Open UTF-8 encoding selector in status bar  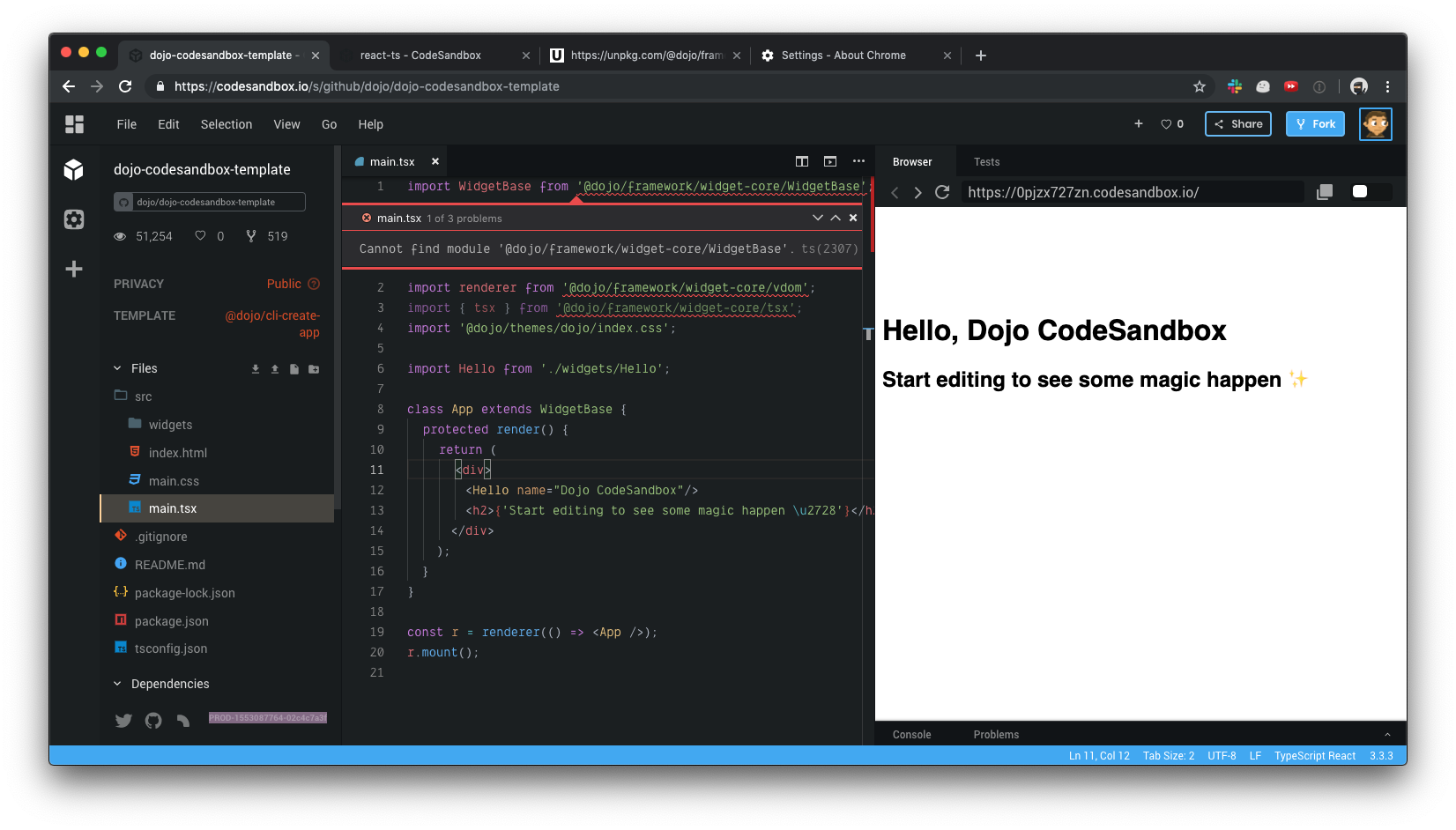click(x=1222, y=756)
